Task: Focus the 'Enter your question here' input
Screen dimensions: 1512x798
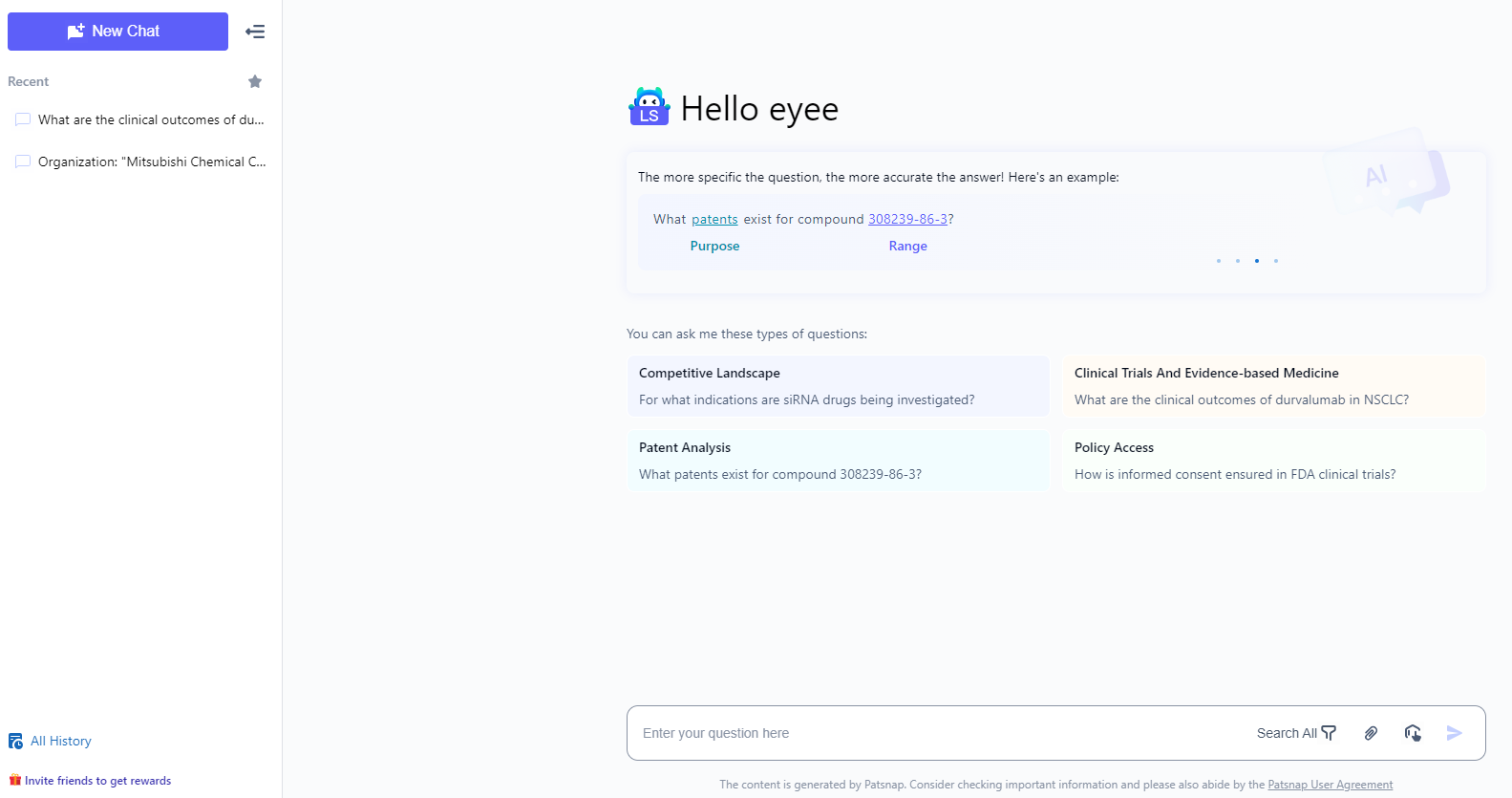Action: click(x=936, y=733)
